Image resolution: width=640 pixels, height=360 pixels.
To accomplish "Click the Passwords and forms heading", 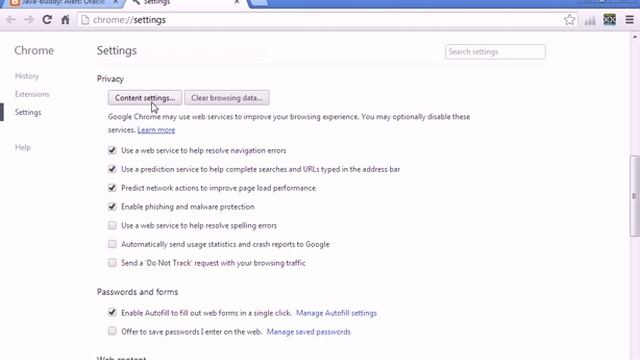I will [138, 292].
